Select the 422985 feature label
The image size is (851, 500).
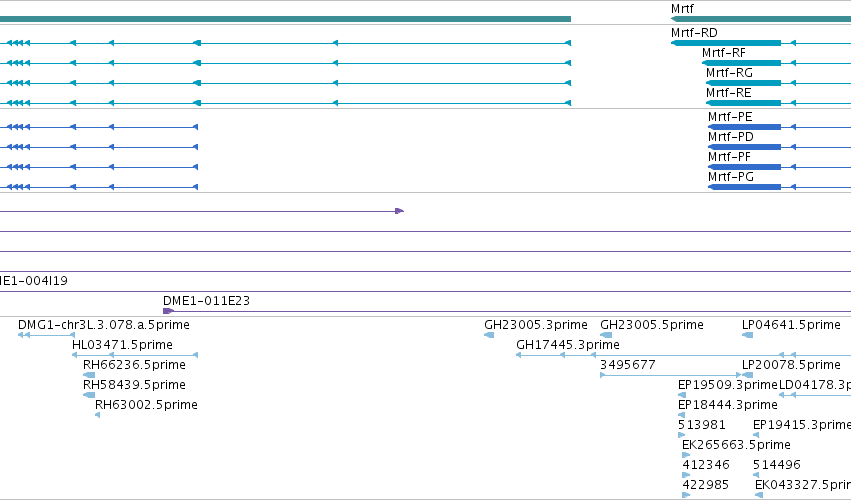click(x=706, y=485)
